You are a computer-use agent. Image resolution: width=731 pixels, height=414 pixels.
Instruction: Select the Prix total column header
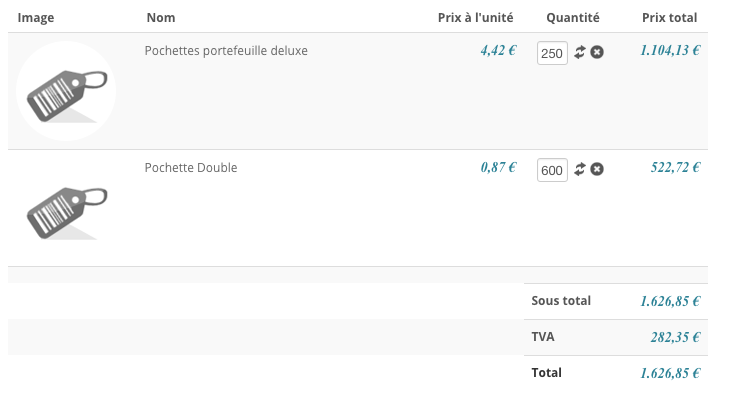pos(669,18)
